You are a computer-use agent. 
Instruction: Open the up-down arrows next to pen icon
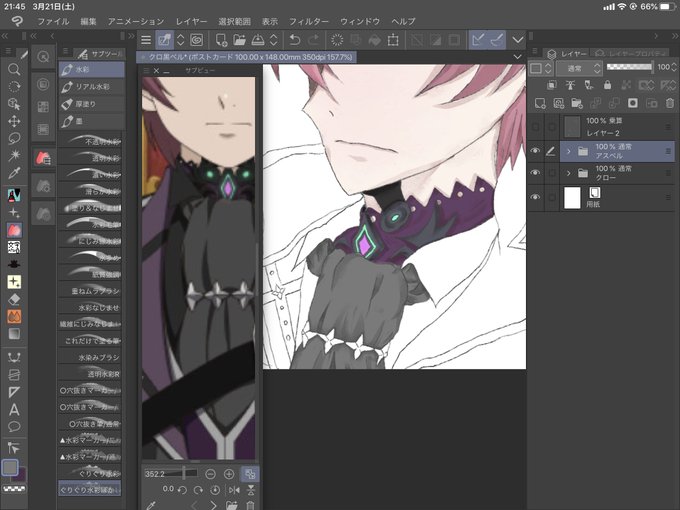[x=180, y=40]
